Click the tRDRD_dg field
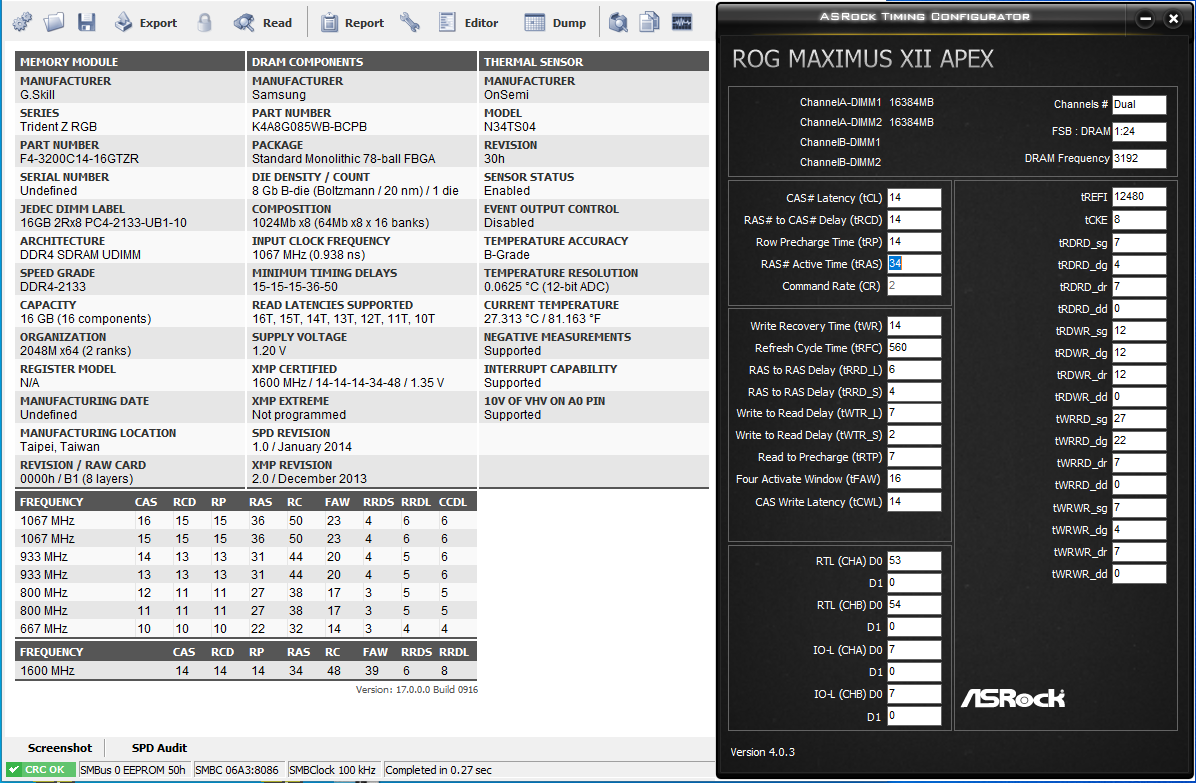Viewport: 1196px width, 783px height. click(x=1139, y=265)
